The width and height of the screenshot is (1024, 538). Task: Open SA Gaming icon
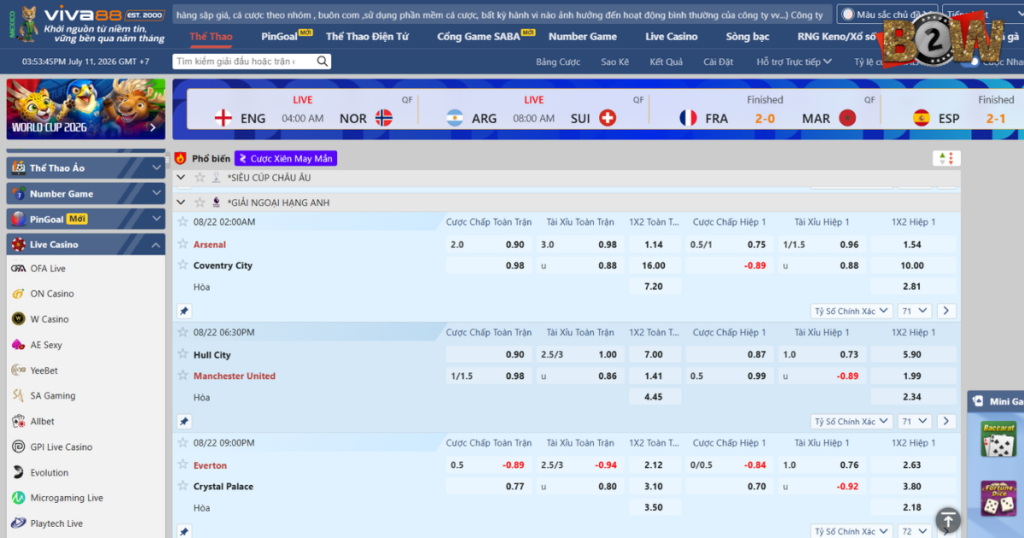click(18, 396)
